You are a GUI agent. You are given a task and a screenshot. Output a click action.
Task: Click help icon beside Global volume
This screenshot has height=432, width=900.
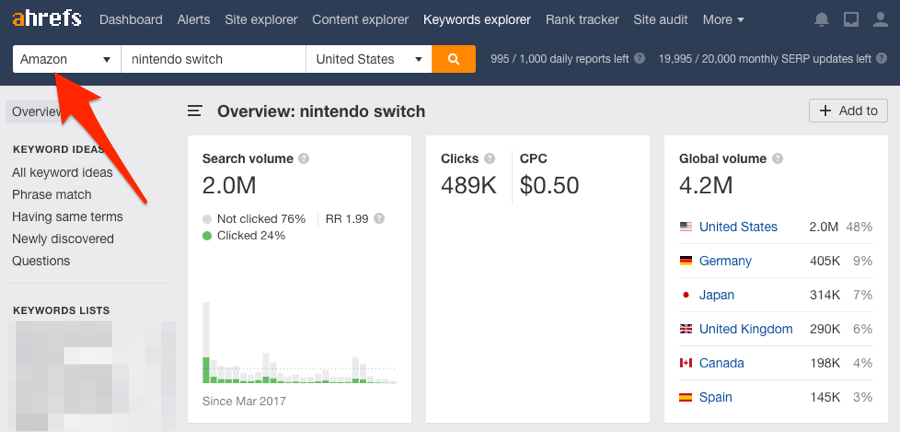coord(777,159)
